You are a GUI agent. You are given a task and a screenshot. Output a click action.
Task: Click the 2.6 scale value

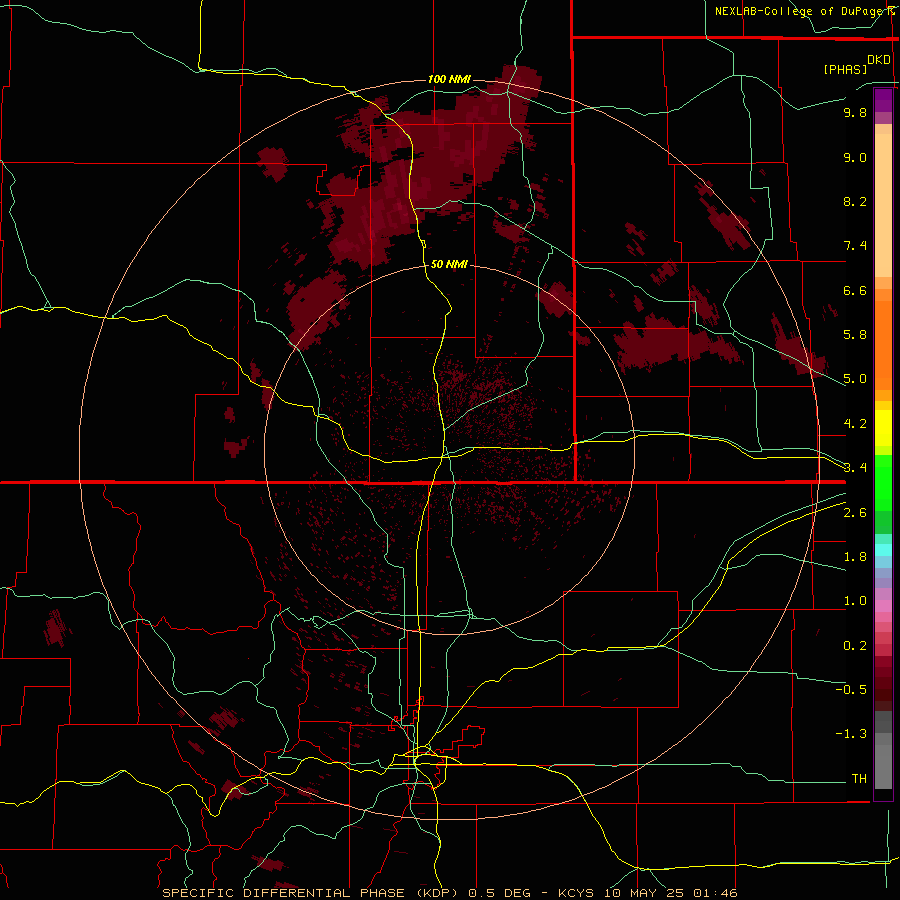point(855,513)
